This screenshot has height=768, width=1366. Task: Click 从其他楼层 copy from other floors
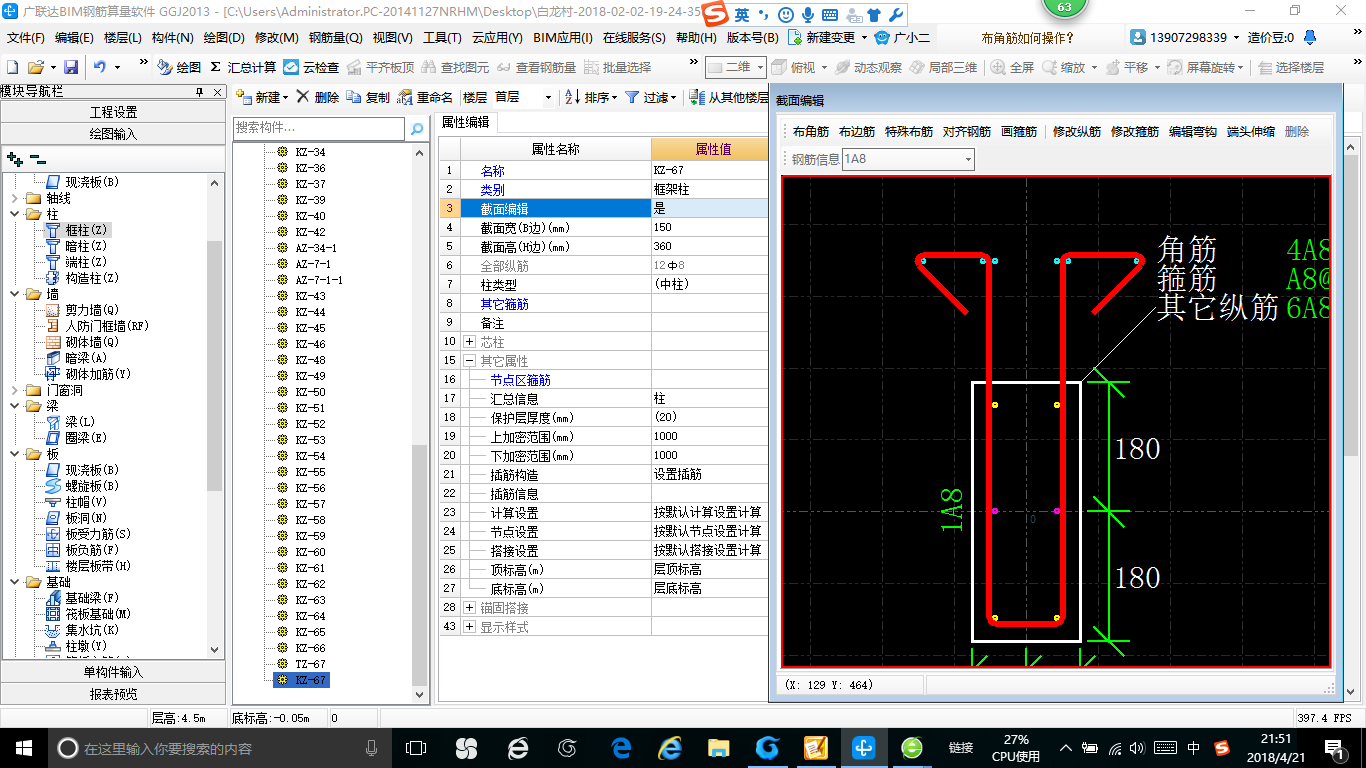click(x=729, y=97)
